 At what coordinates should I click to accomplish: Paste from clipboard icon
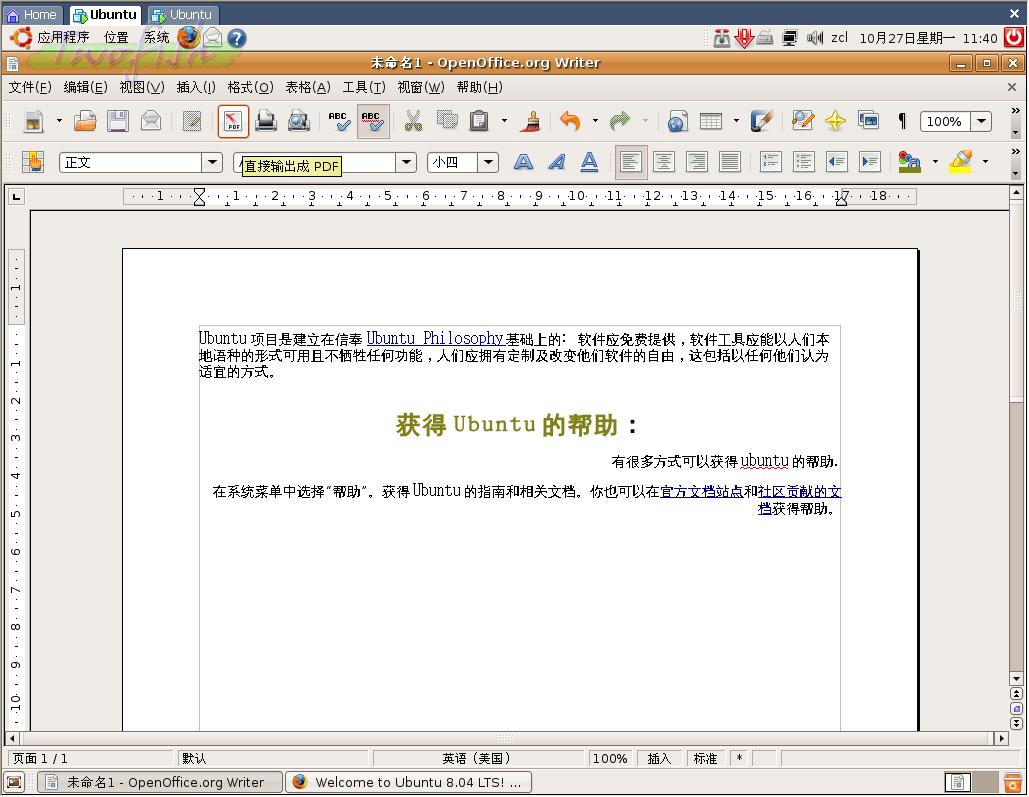[x=480, y=121]
